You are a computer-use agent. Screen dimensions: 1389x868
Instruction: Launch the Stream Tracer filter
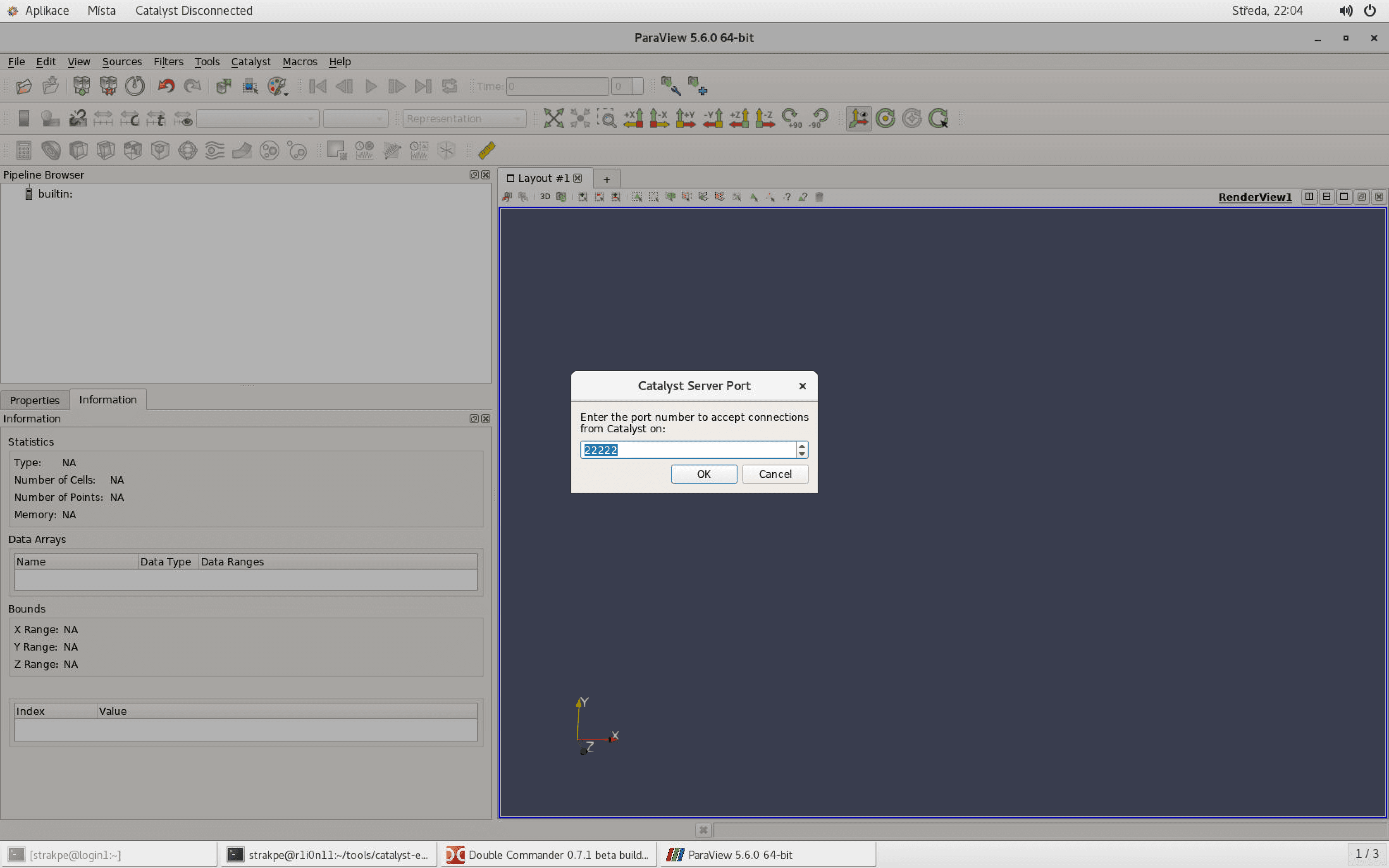coord(214,150)
